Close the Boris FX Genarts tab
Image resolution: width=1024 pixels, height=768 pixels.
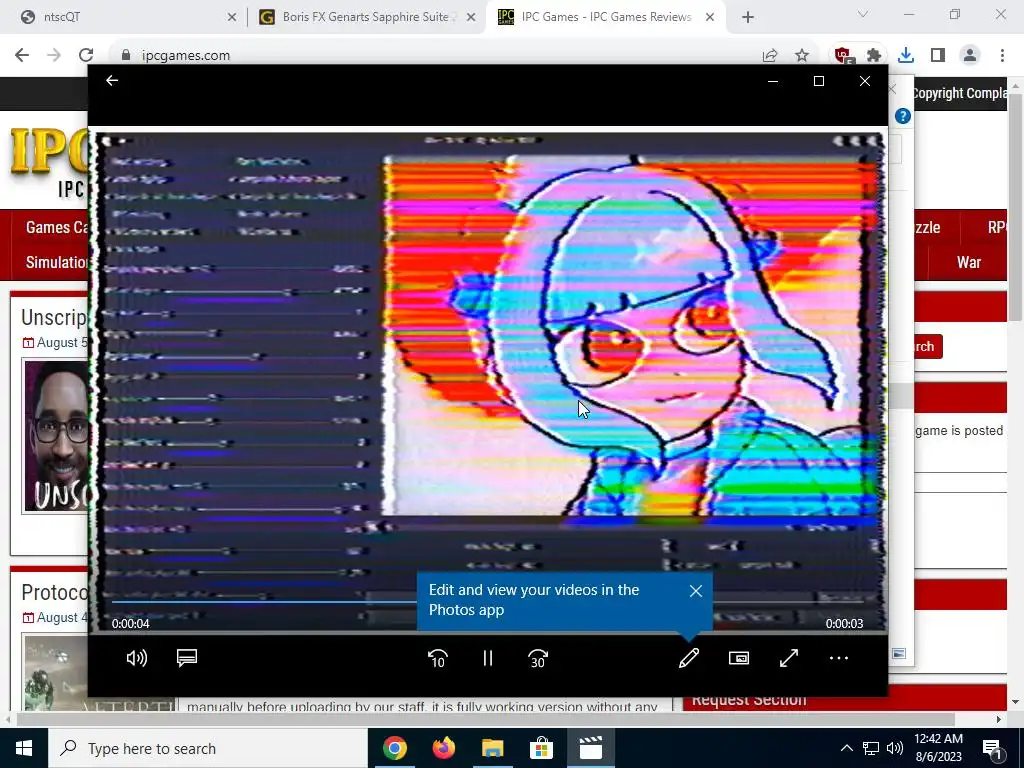pos(471,18)
